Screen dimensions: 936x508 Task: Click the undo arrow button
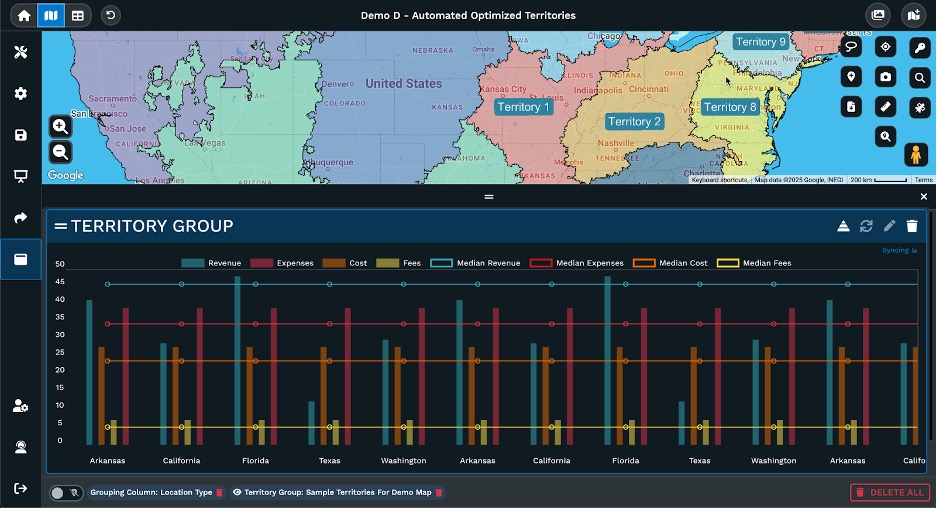110,15
